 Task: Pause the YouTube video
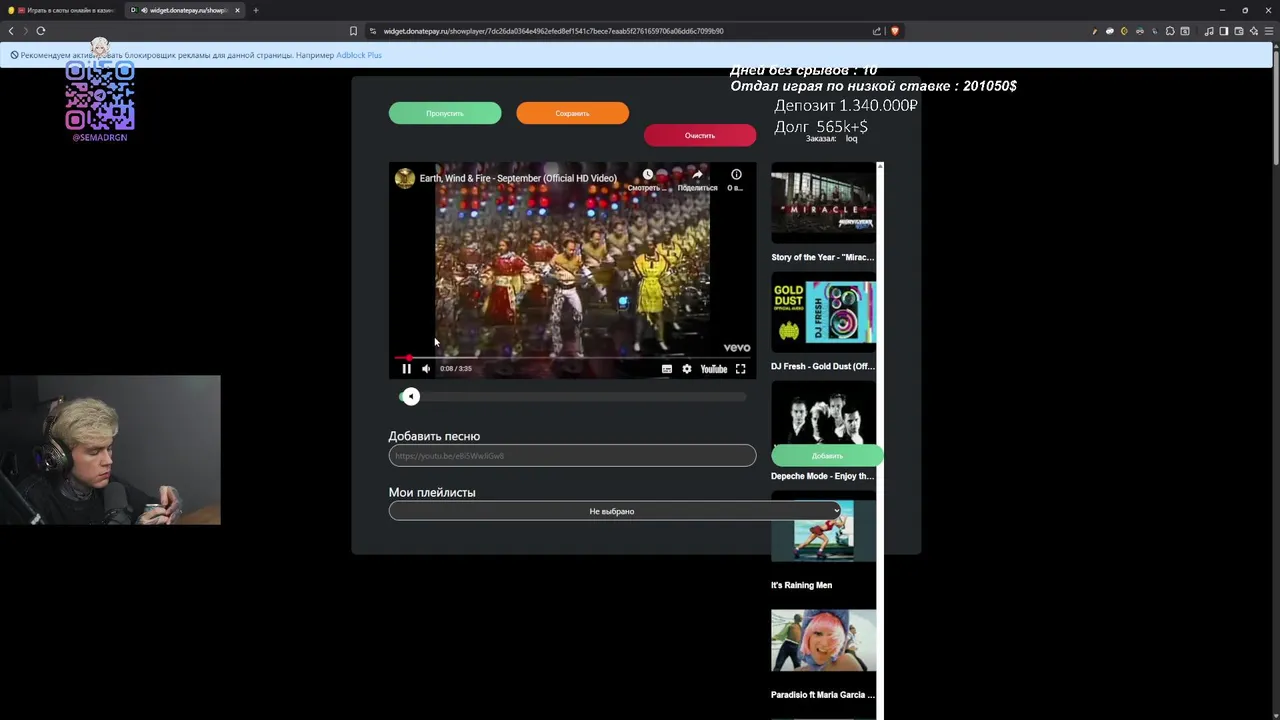406,369
